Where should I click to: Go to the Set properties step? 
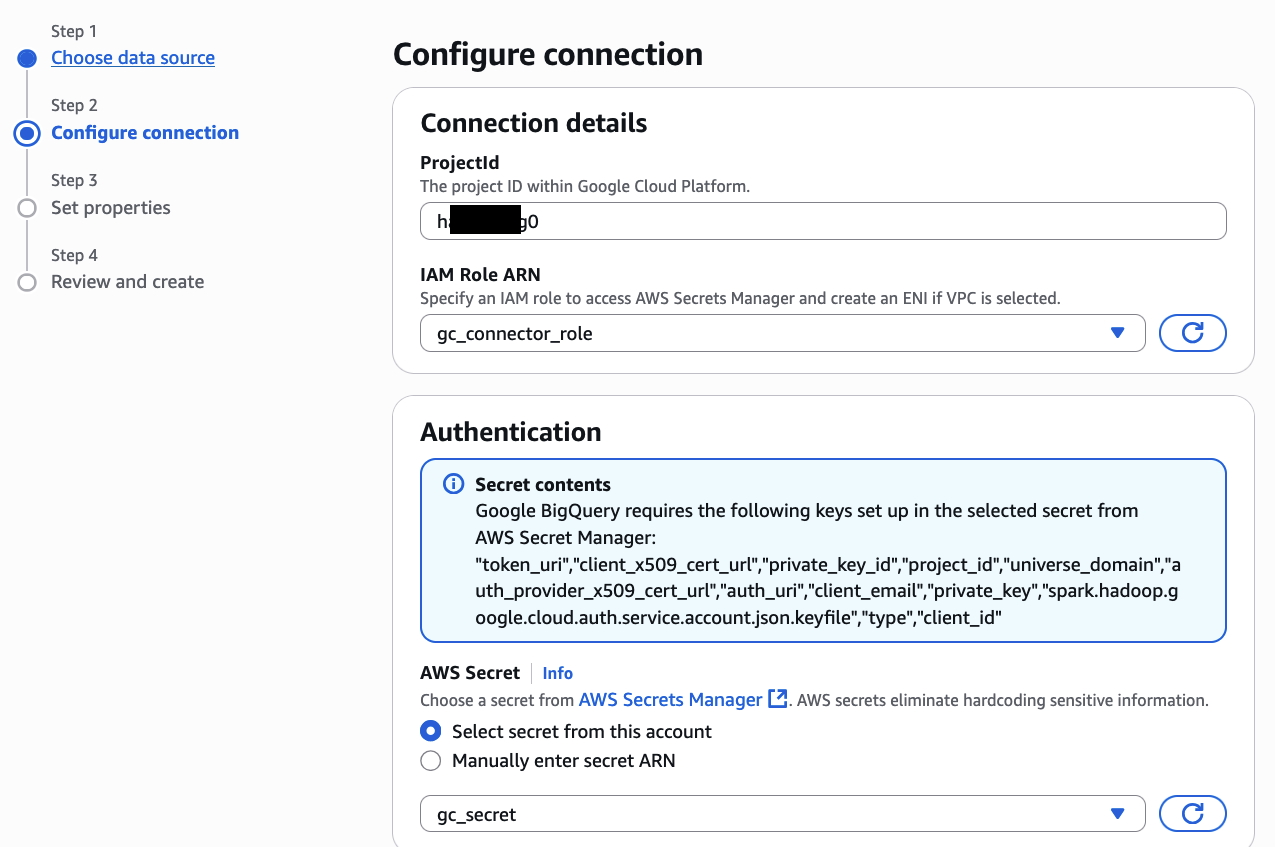pos(111,208)
